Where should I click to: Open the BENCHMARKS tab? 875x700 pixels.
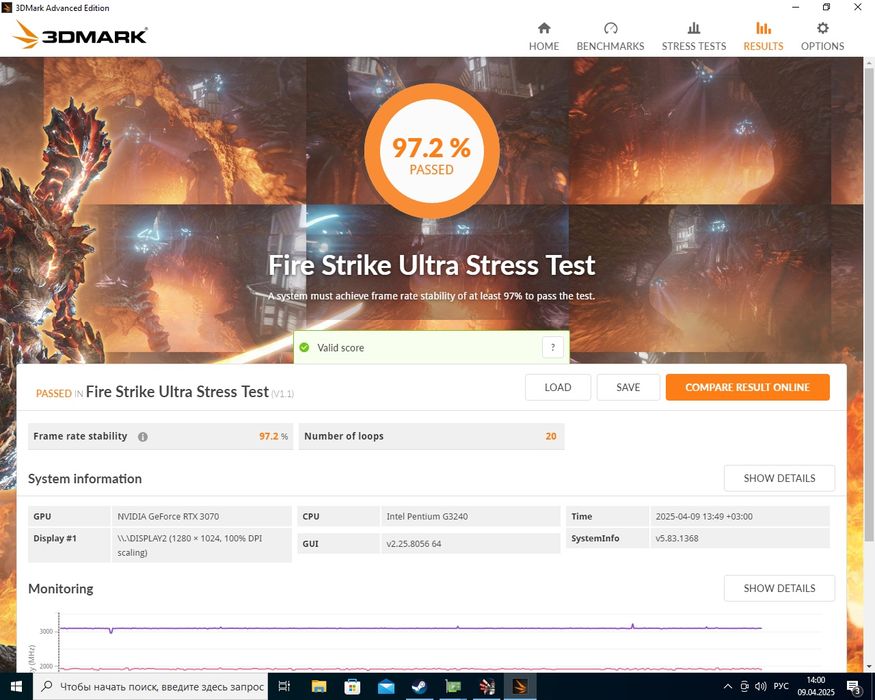coord(610,37)
